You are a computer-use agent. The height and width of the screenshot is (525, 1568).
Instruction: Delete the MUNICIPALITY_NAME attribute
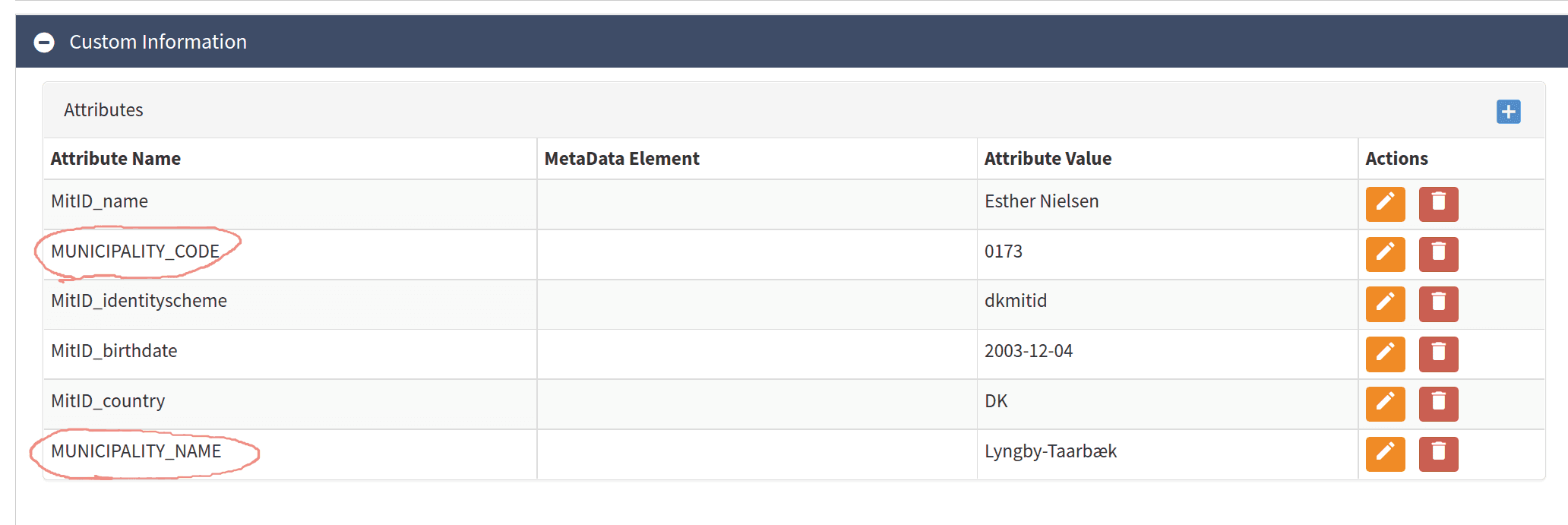[x=1438, y=454]
